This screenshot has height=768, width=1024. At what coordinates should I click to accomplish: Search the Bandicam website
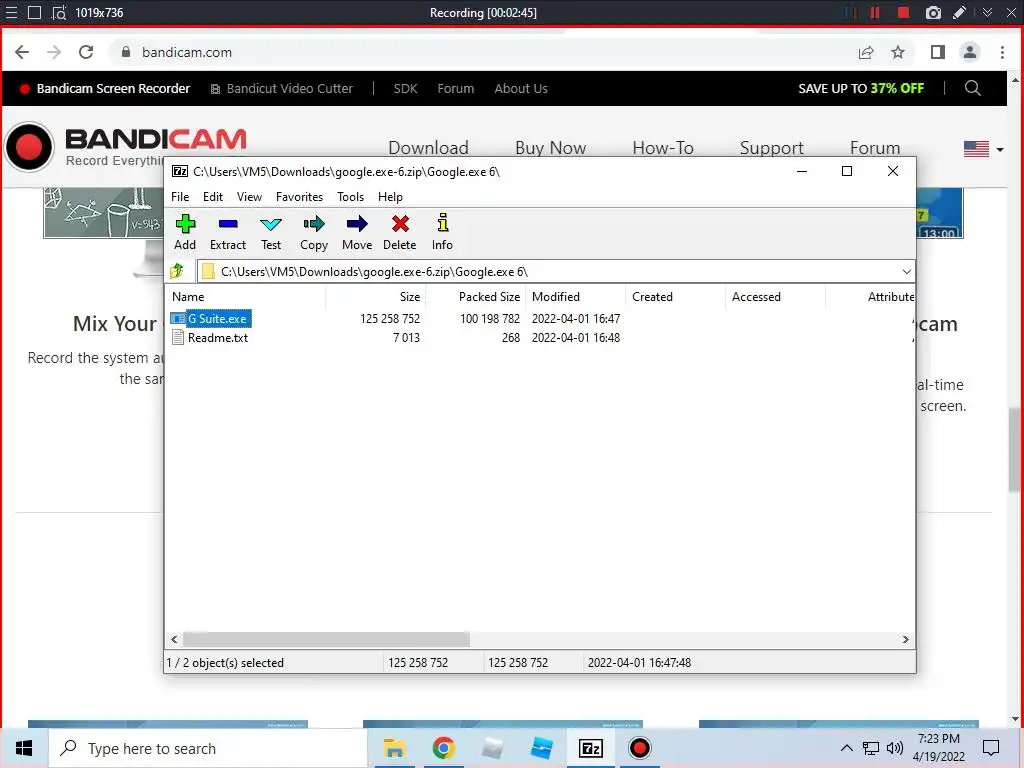[x=972, y=88]
